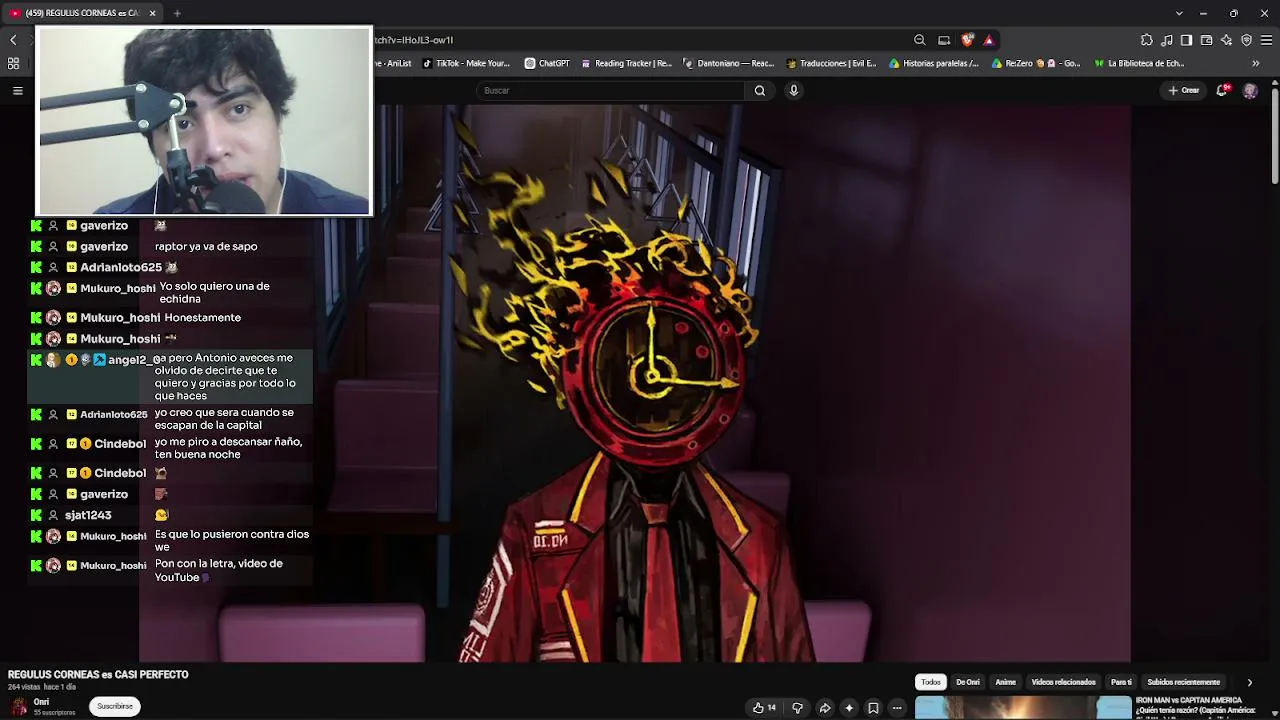This screenshot has height=720, width=1280.
Task: Click chat message "Honestamente"
Action: click(203, 317)
